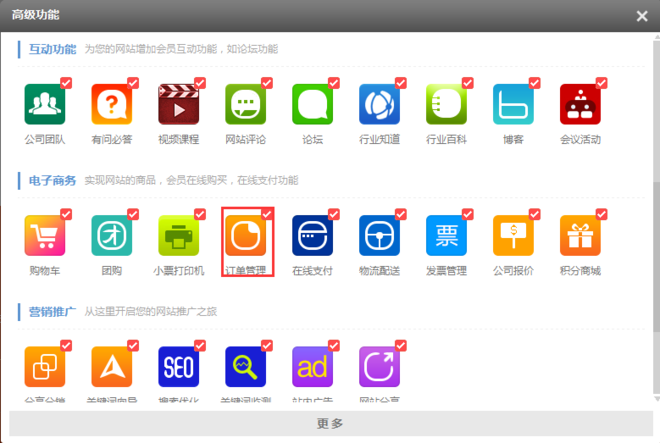Click the 论坛 forum icon
The image size is (660, 443).
tap(312, 104)
